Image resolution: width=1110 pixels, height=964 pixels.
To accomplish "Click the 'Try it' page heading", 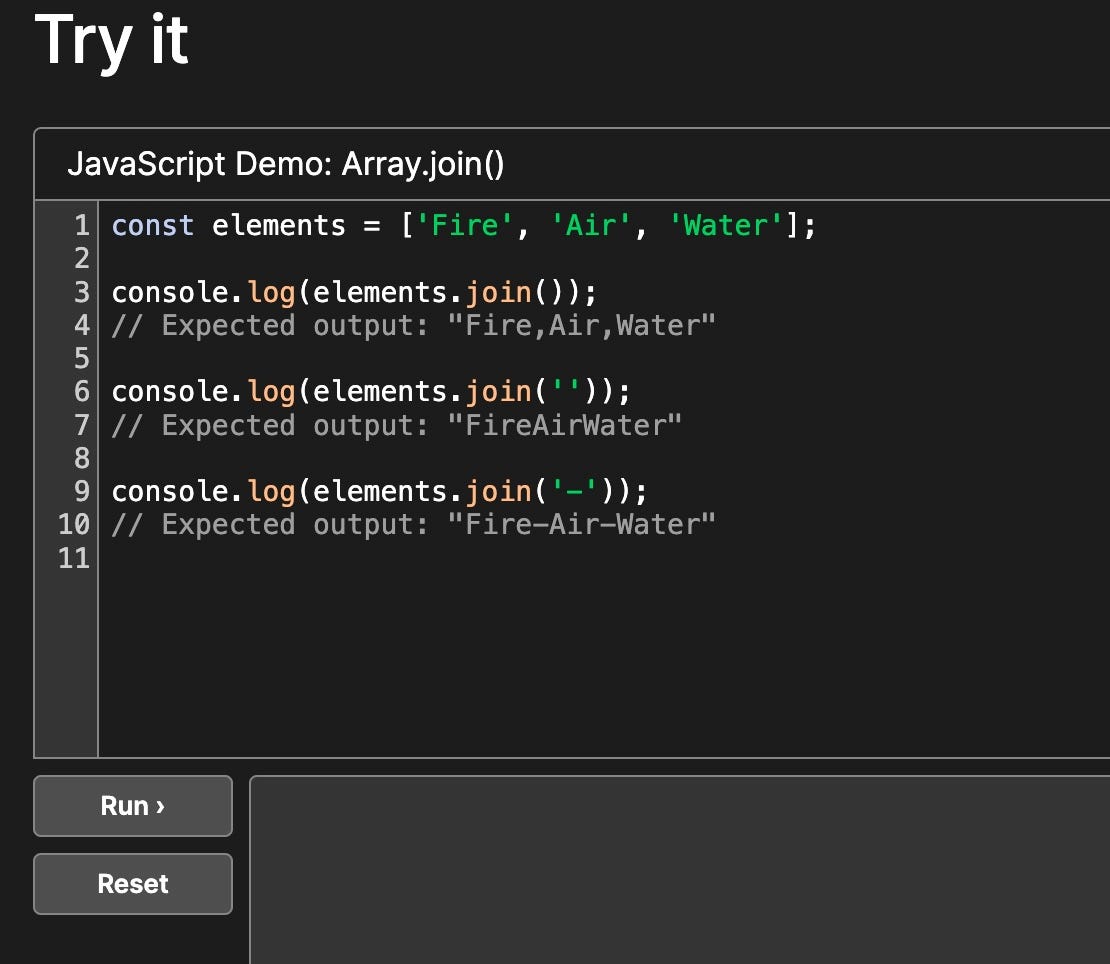I will coord(111,40).
